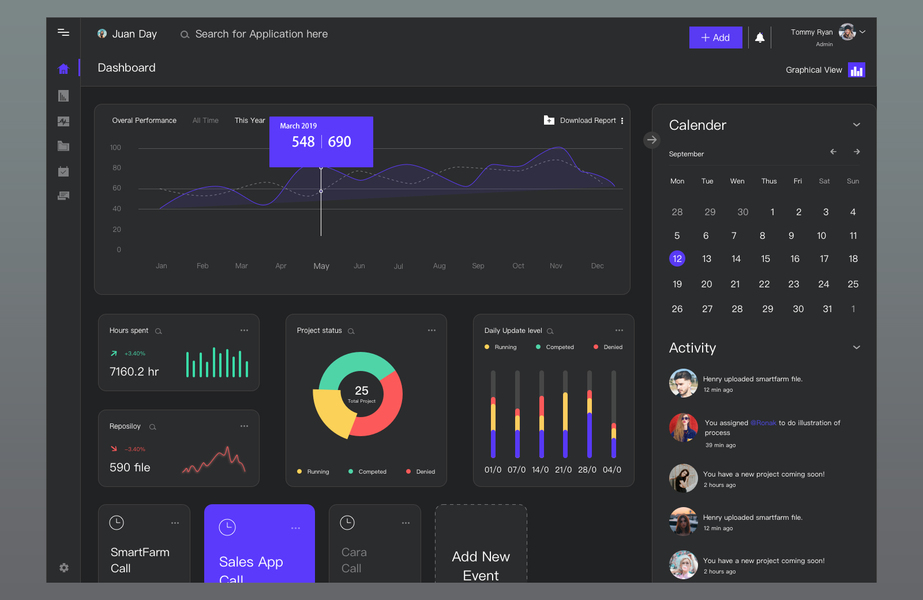The height and width of the screenshot is (600, 923).
Task: Open the messages chat sidebar icon
Action: point(64,195)
